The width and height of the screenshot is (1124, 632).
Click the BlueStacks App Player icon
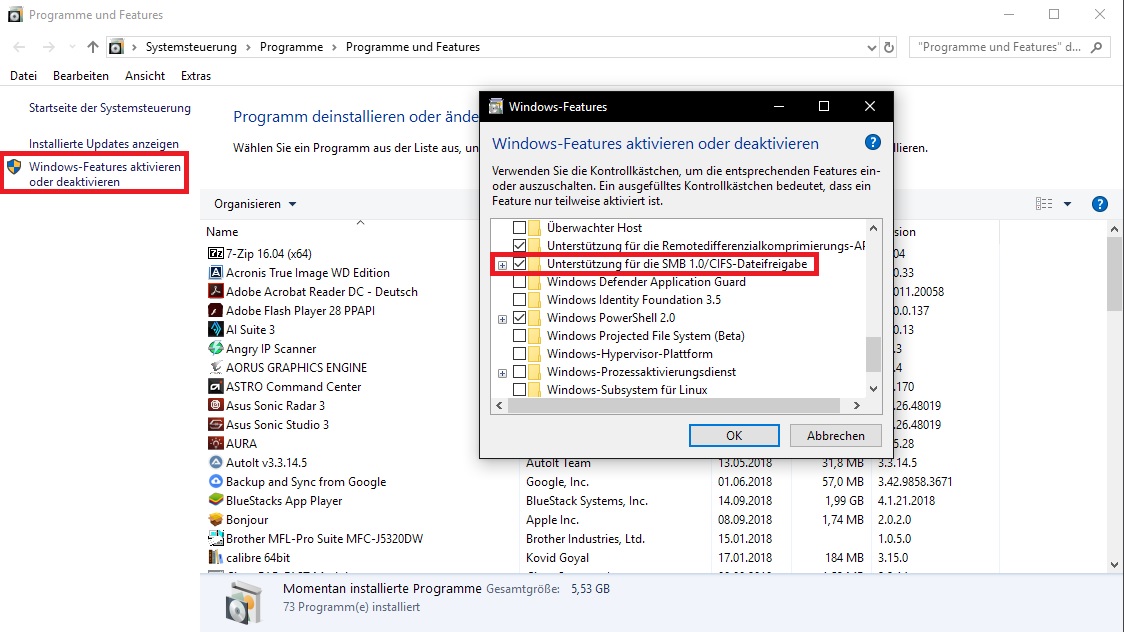(215, 500)
